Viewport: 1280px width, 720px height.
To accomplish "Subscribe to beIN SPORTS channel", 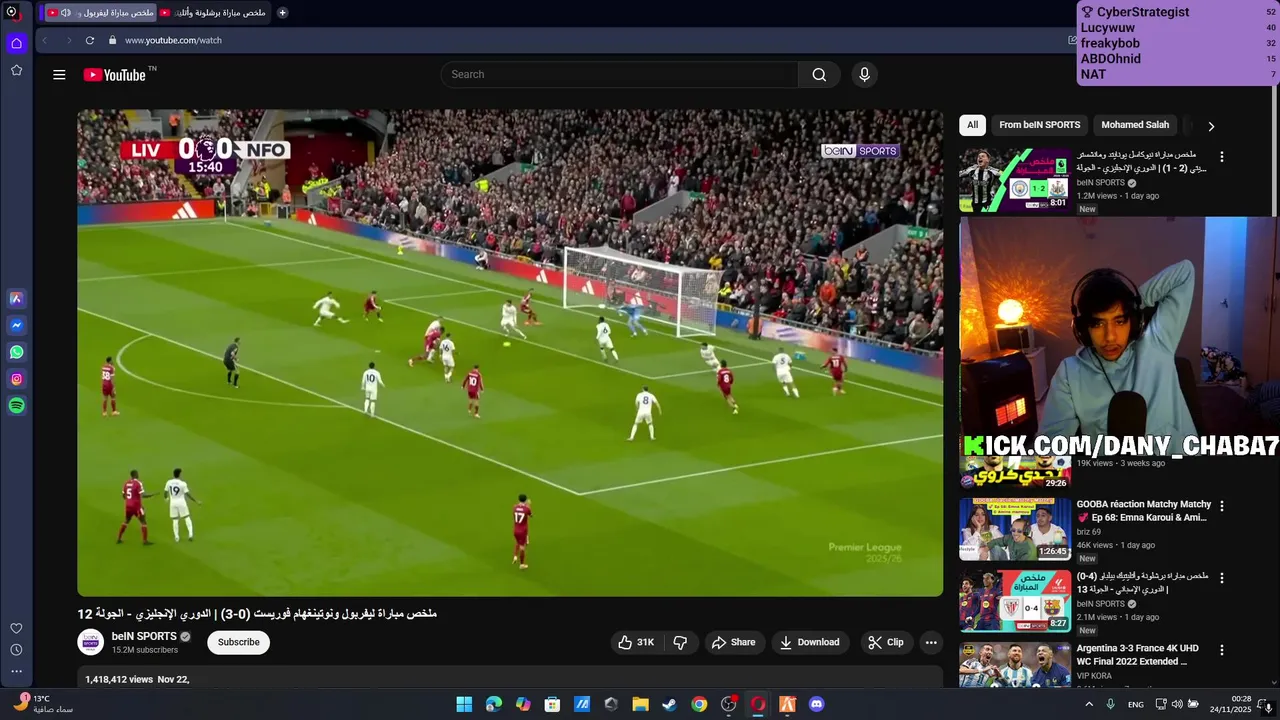I will [239, 642].
